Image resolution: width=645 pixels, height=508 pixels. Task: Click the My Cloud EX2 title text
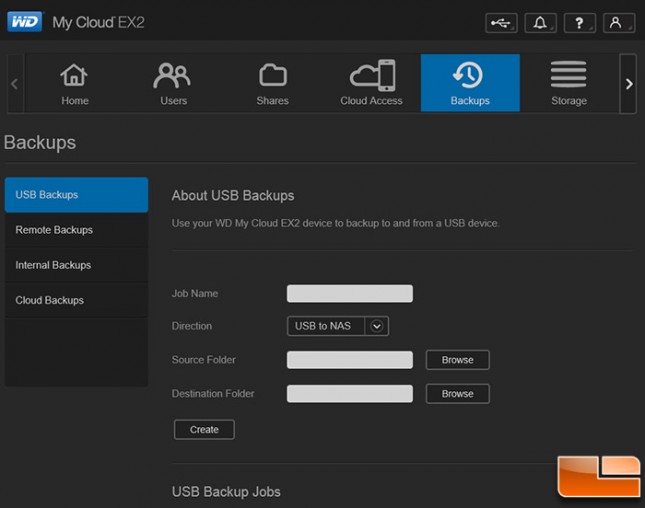(98, 22)
